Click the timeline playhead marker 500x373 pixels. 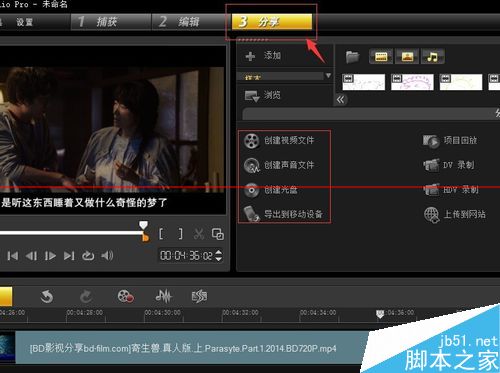coord(380,314)
